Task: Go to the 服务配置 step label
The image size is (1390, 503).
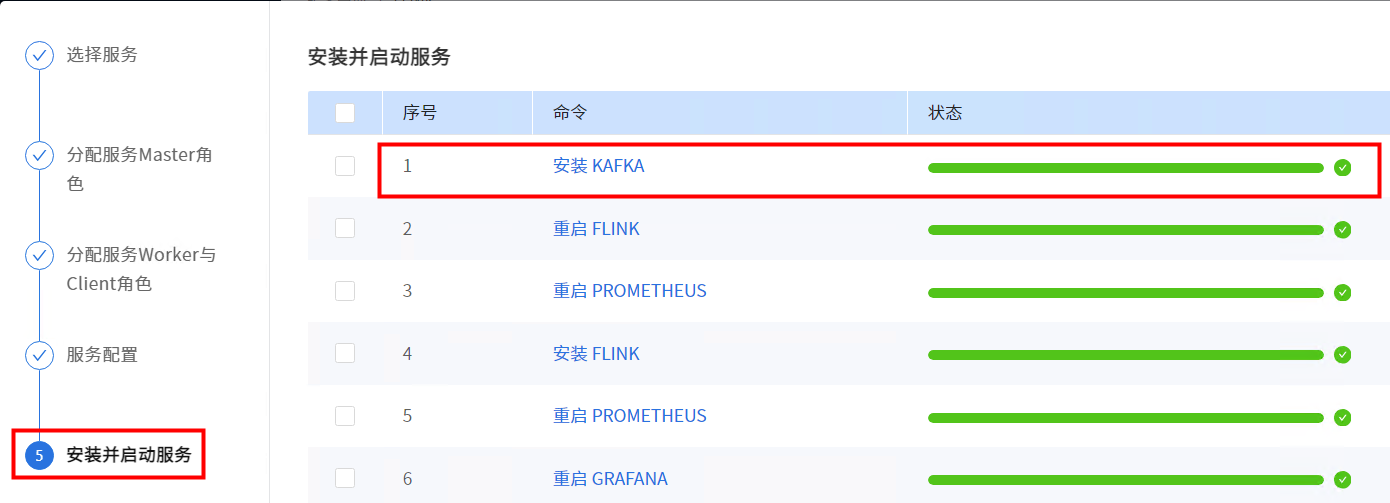Action: point(102,354)
